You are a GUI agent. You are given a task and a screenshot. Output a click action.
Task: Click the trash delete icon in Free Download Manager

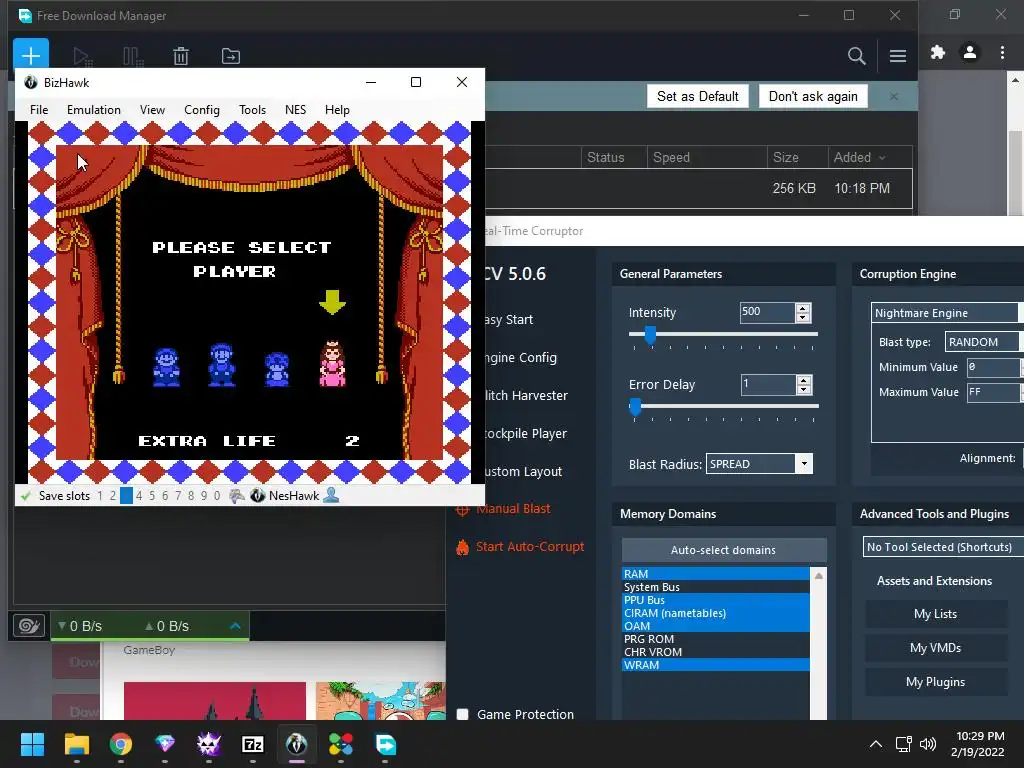pyautogui.click(x=181, y=56)
